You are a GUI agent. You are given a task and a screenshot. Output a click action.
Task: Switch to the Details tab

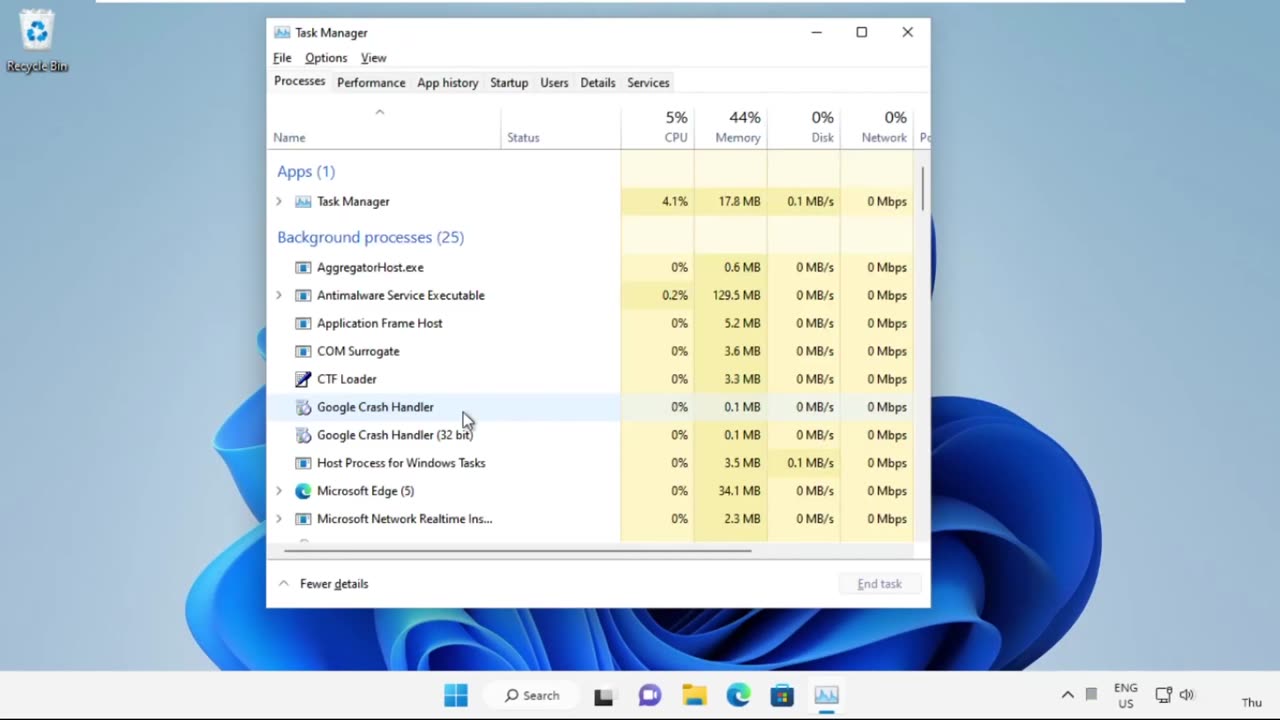pos(598,83)
